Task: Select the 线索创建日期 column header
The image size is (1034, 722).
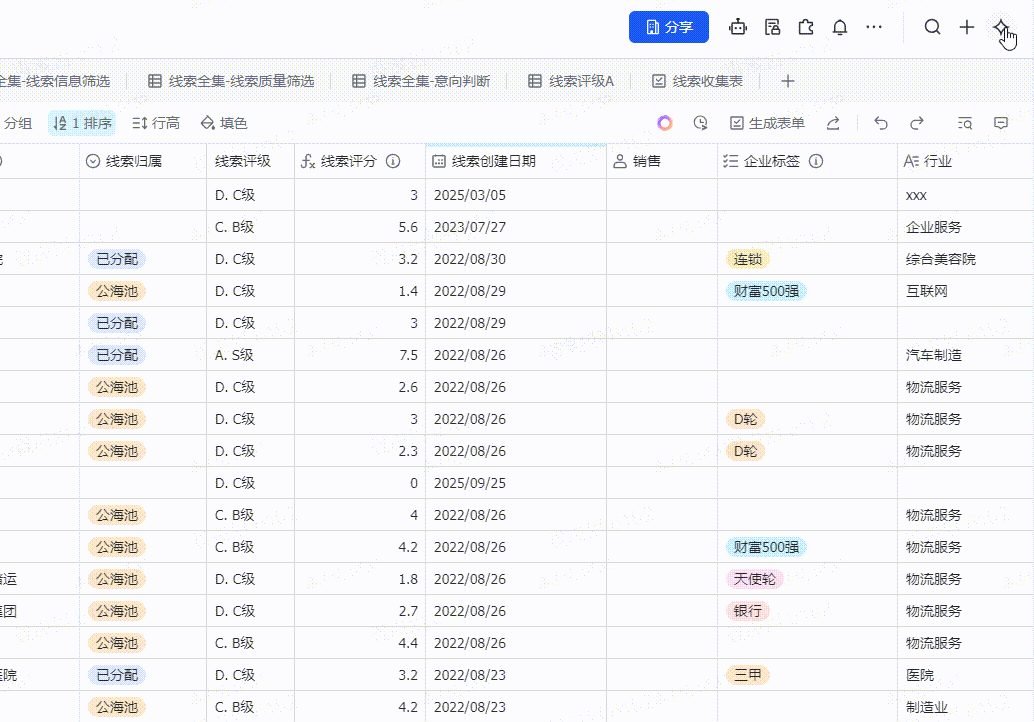Action: click(x=516, y=162)
